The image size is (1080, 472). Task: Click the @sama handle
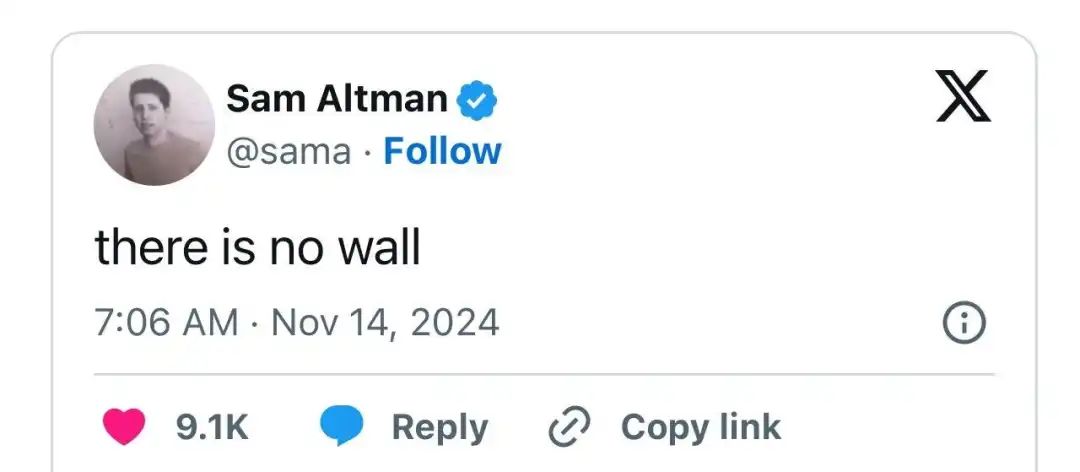click(x=289, y=151)
